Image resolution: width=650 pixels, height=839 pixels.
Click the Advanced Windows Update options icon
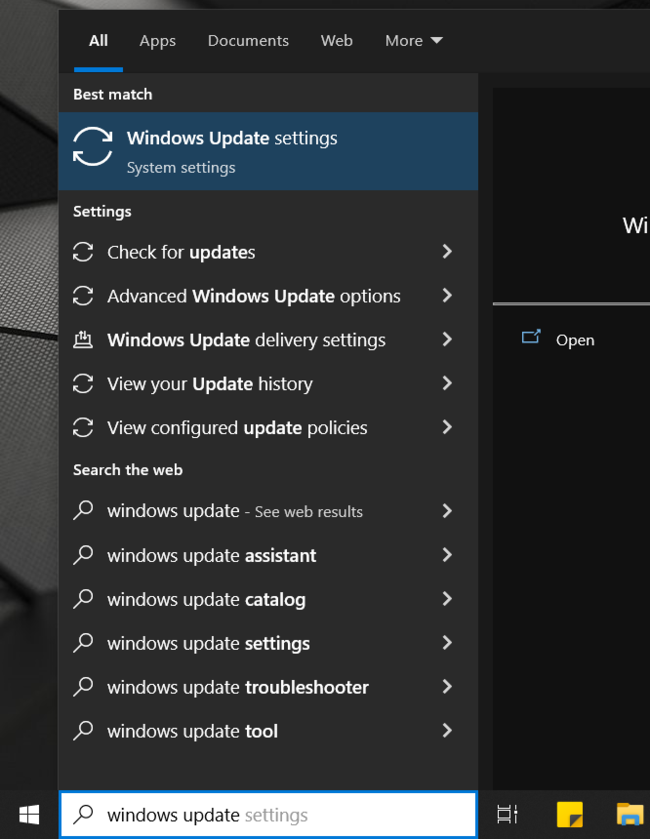point(83,296)
